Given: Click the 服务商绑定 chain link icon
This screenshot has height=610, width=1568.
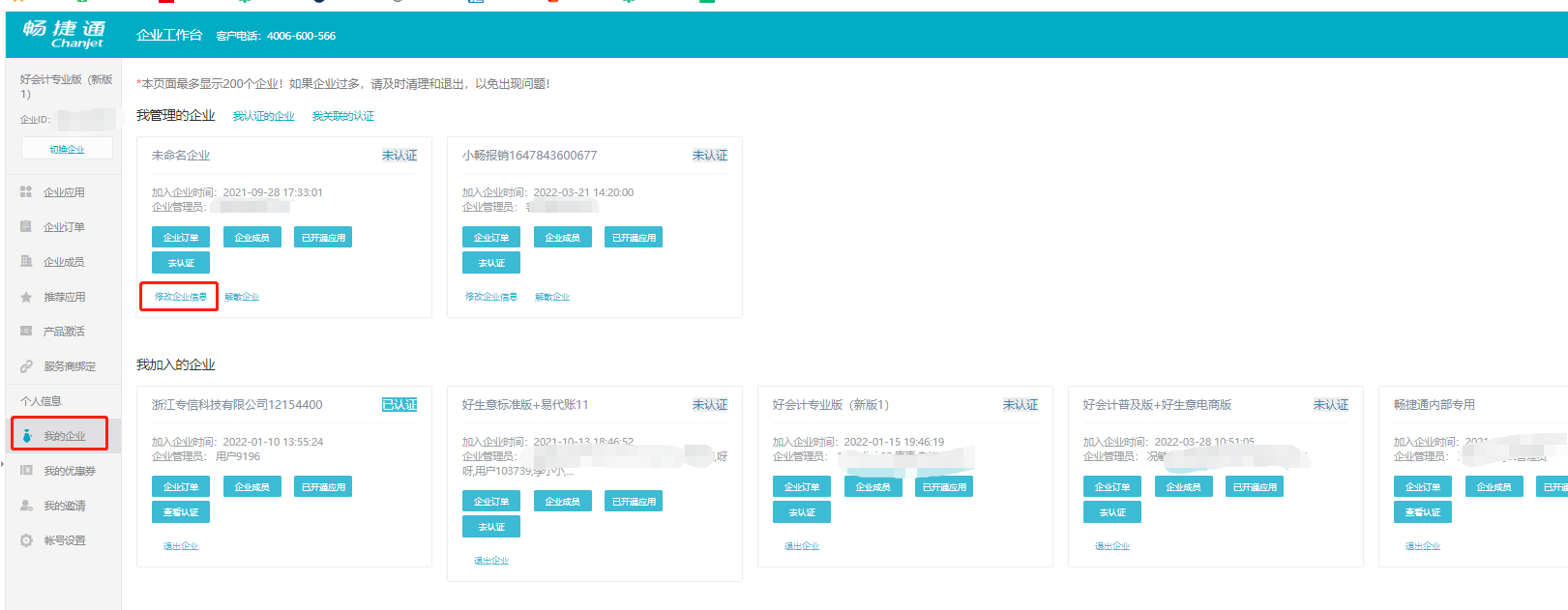Looking at the screenshot, I should coord(26,366).
